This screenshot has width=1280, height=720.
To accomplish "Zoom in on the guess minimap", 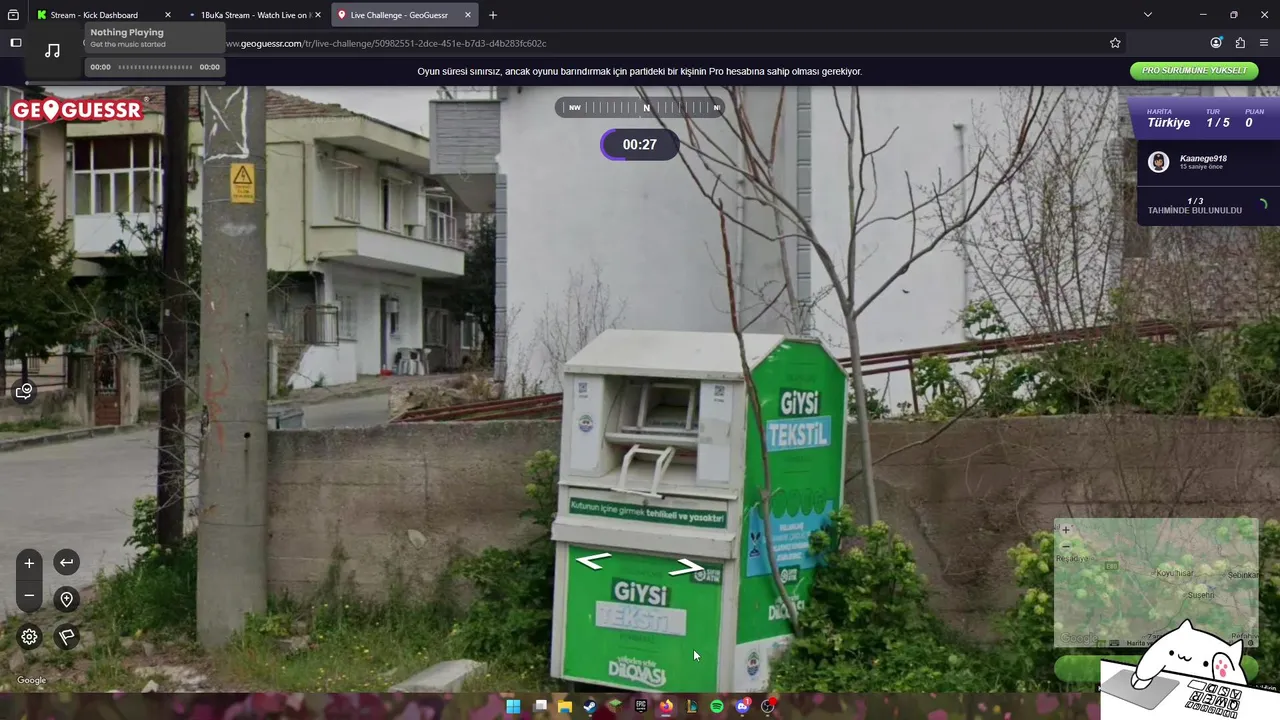I will [1066, 530].
